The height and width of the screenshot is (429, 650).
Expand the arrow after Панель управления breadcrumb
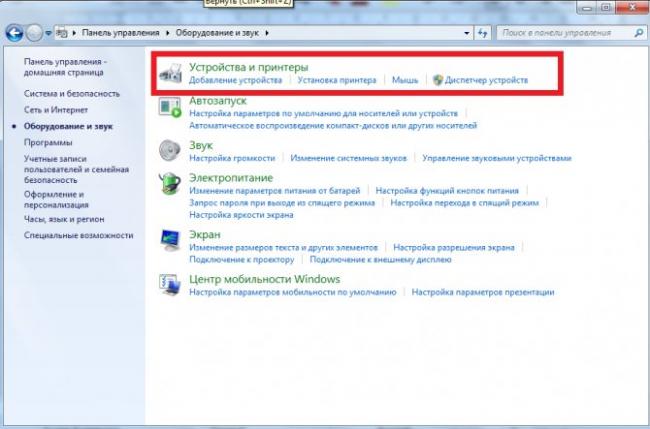167,33
